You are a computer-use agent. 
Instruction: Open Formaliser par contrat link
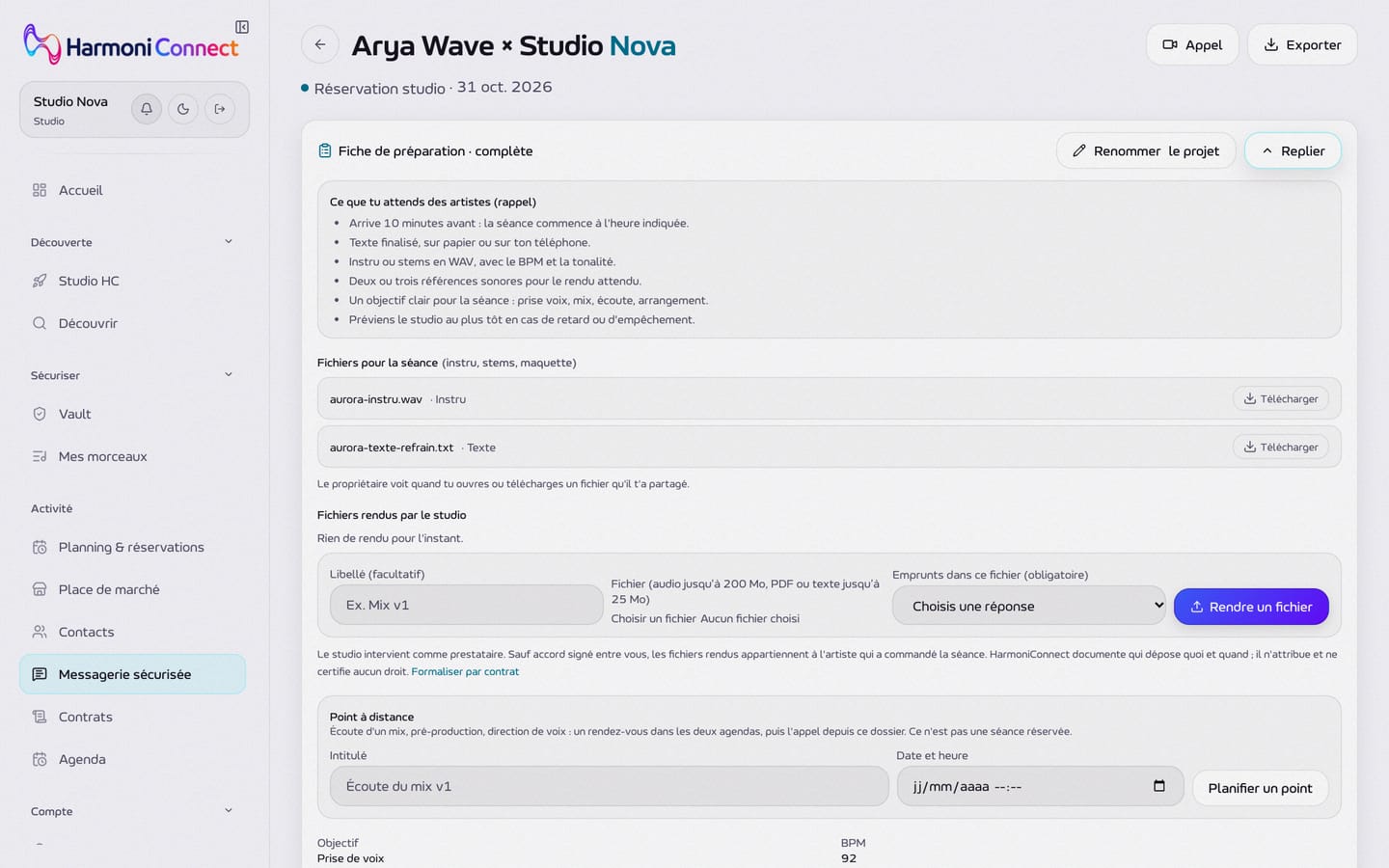coord(465,671)
